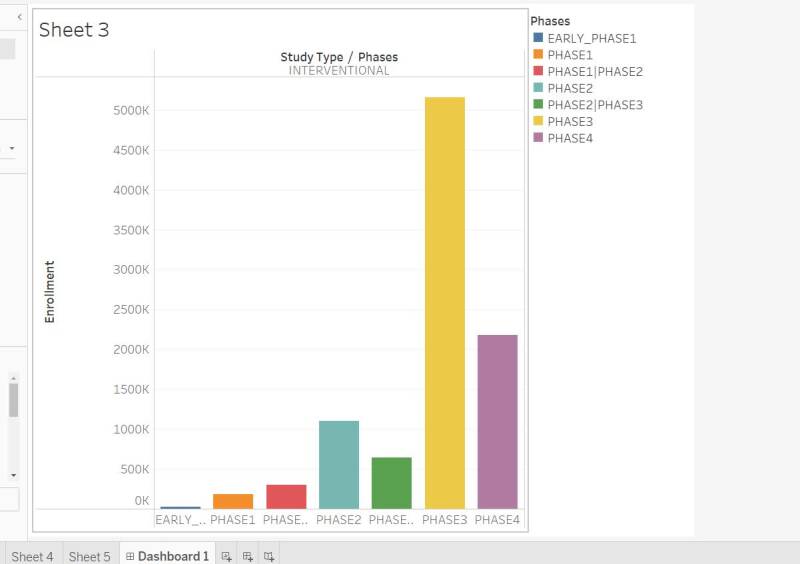
Task: Select the tall yellow PHASE3 bar
Action: coord(444,300)
